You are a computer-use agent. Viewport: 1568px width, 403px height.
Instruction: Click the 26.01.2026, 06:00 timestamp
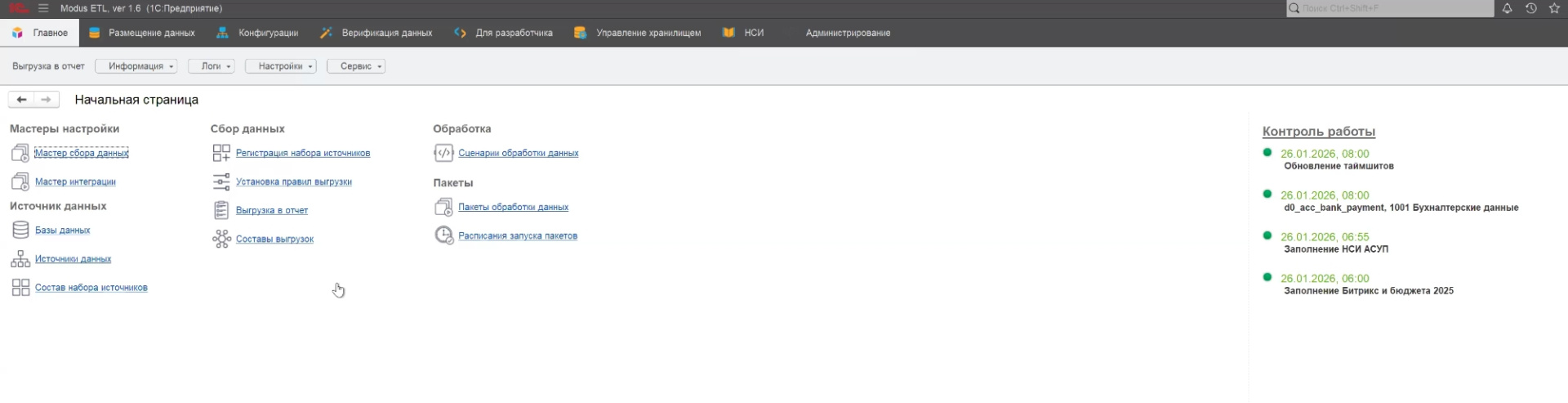(x=1325, y=279)
